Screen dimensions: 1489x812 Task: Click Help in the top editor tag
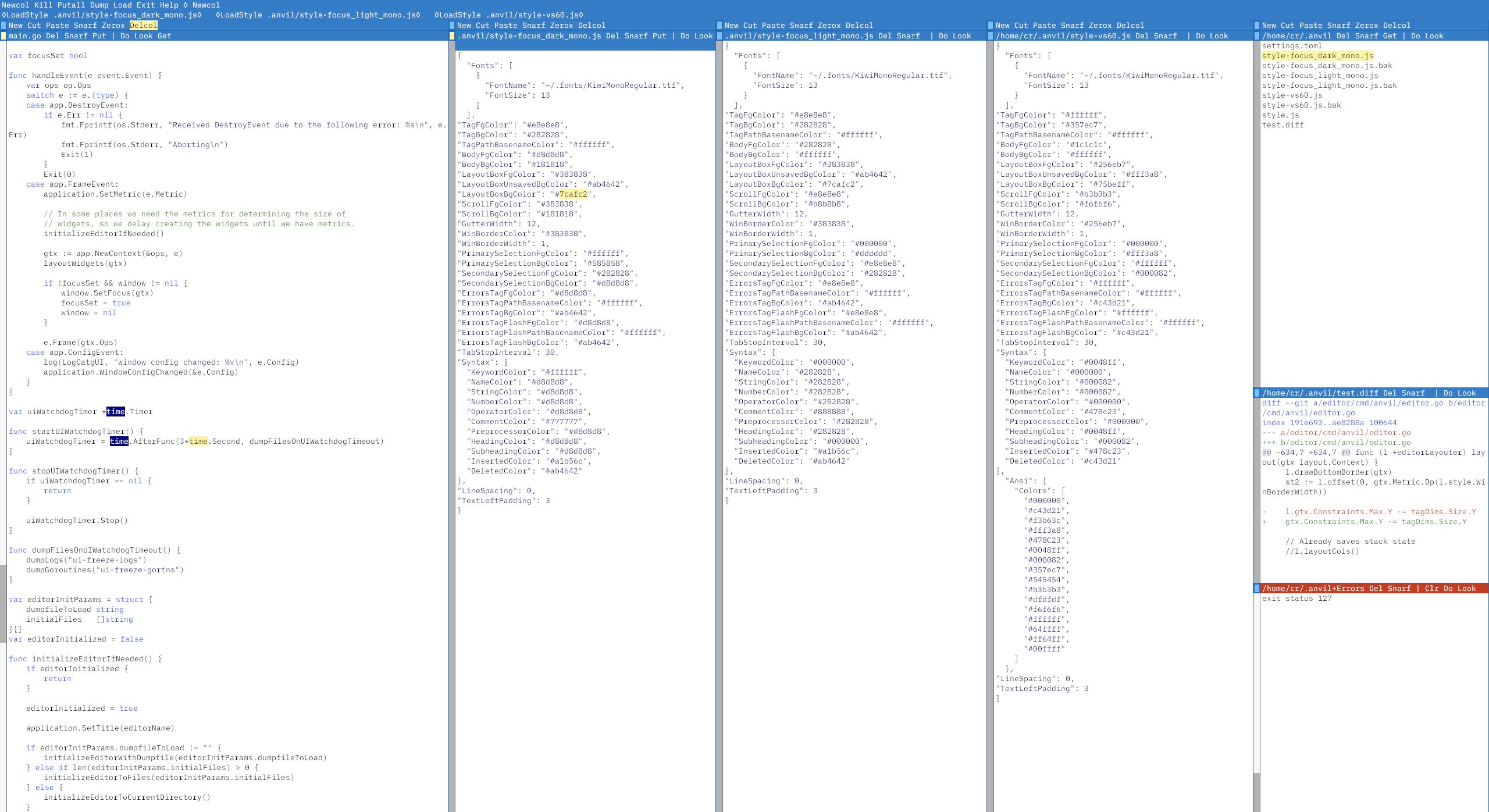tap(169, 5)
